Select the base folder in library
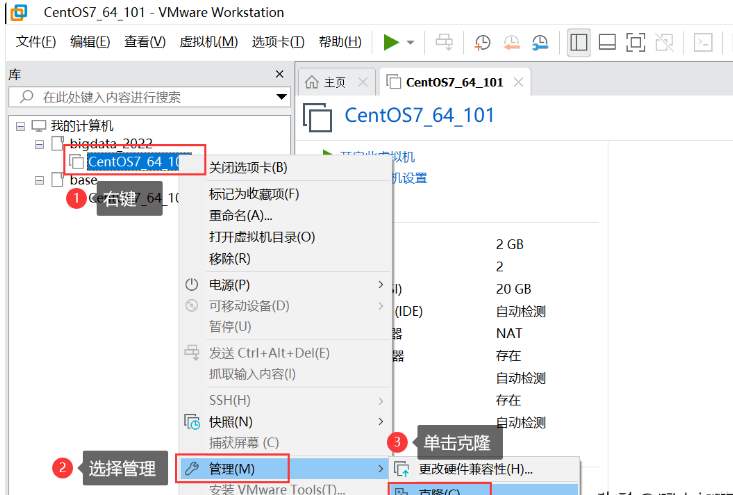The width and height of the screenshot is (733, 495). click(x=84, y=180)
